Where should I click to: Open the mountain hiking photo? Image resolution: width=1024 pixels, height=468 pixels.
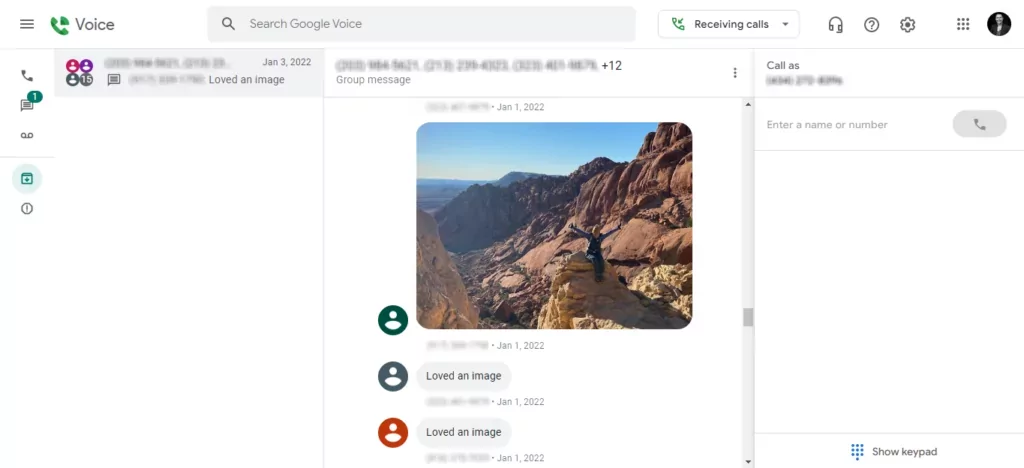click(x=554, y=225)
